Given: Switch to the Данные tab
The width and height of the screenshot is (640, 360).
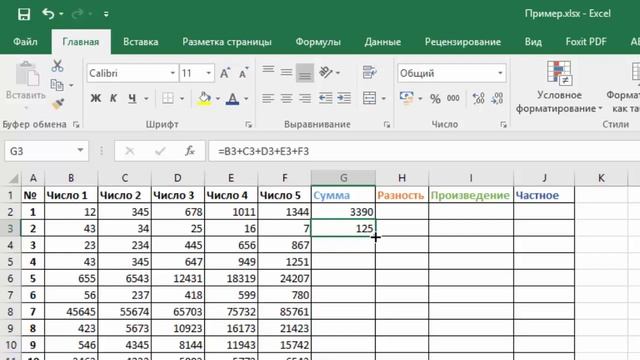Looking at the screenshot, I should click(x=382, y=42).
